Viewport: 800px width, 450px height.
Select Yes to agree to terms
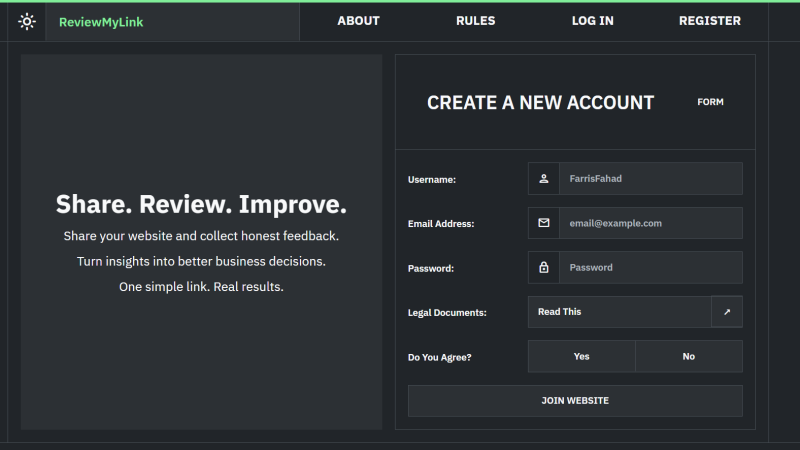(581, 356)
